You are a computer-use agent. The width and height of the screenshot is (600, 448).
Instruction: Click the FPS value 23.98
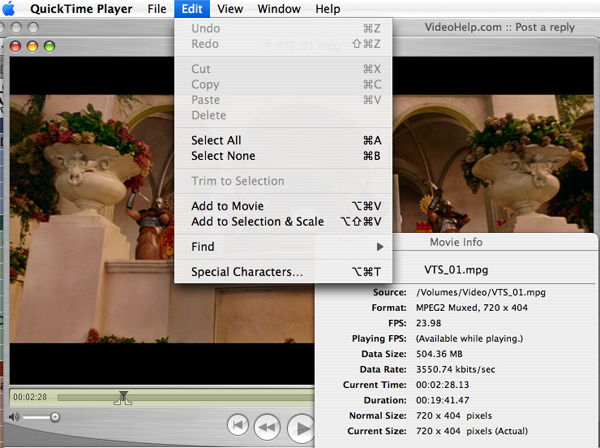[429, 323]
